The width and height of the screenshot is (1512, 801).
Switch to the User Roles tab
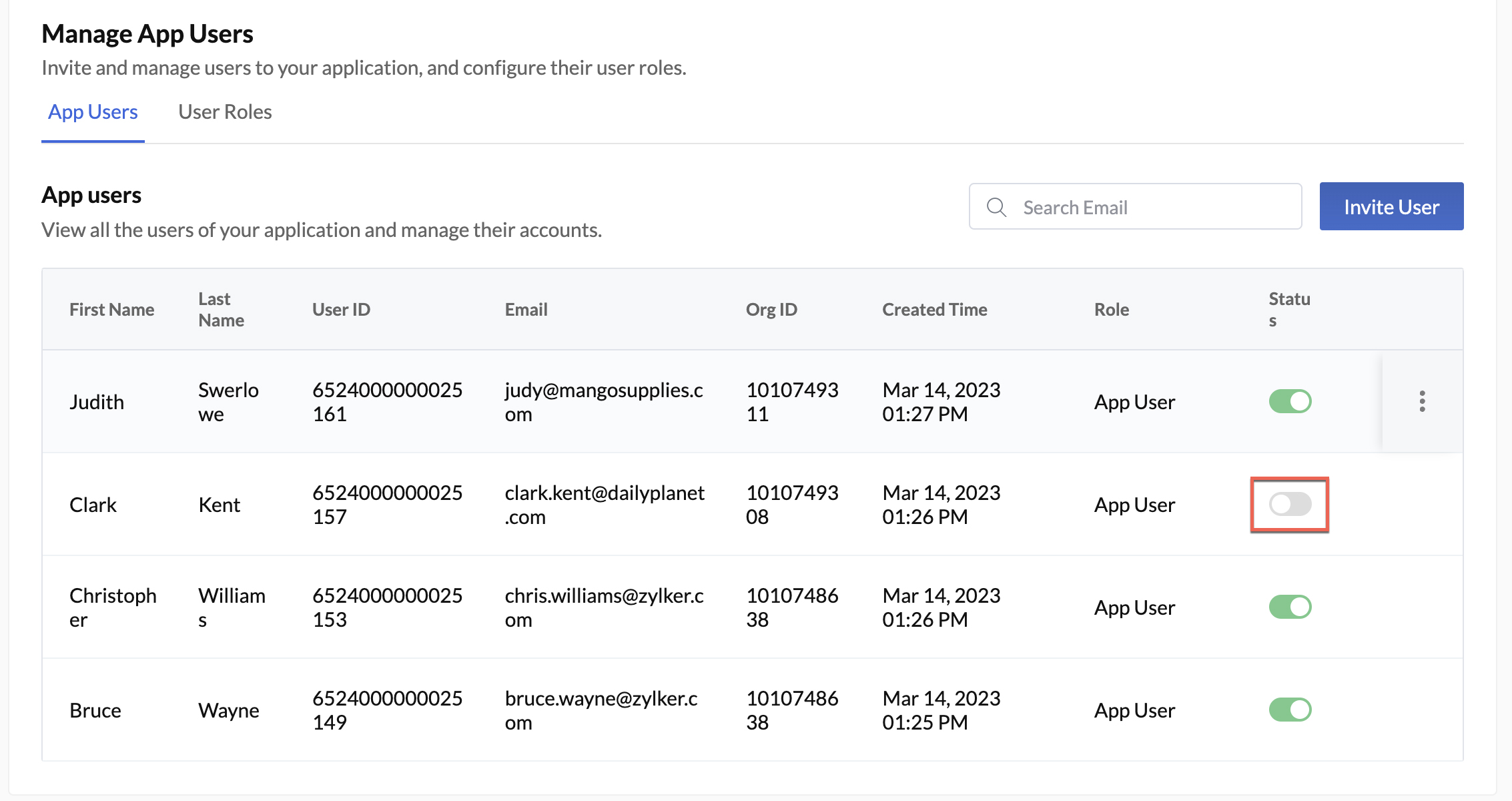[224, 111]
